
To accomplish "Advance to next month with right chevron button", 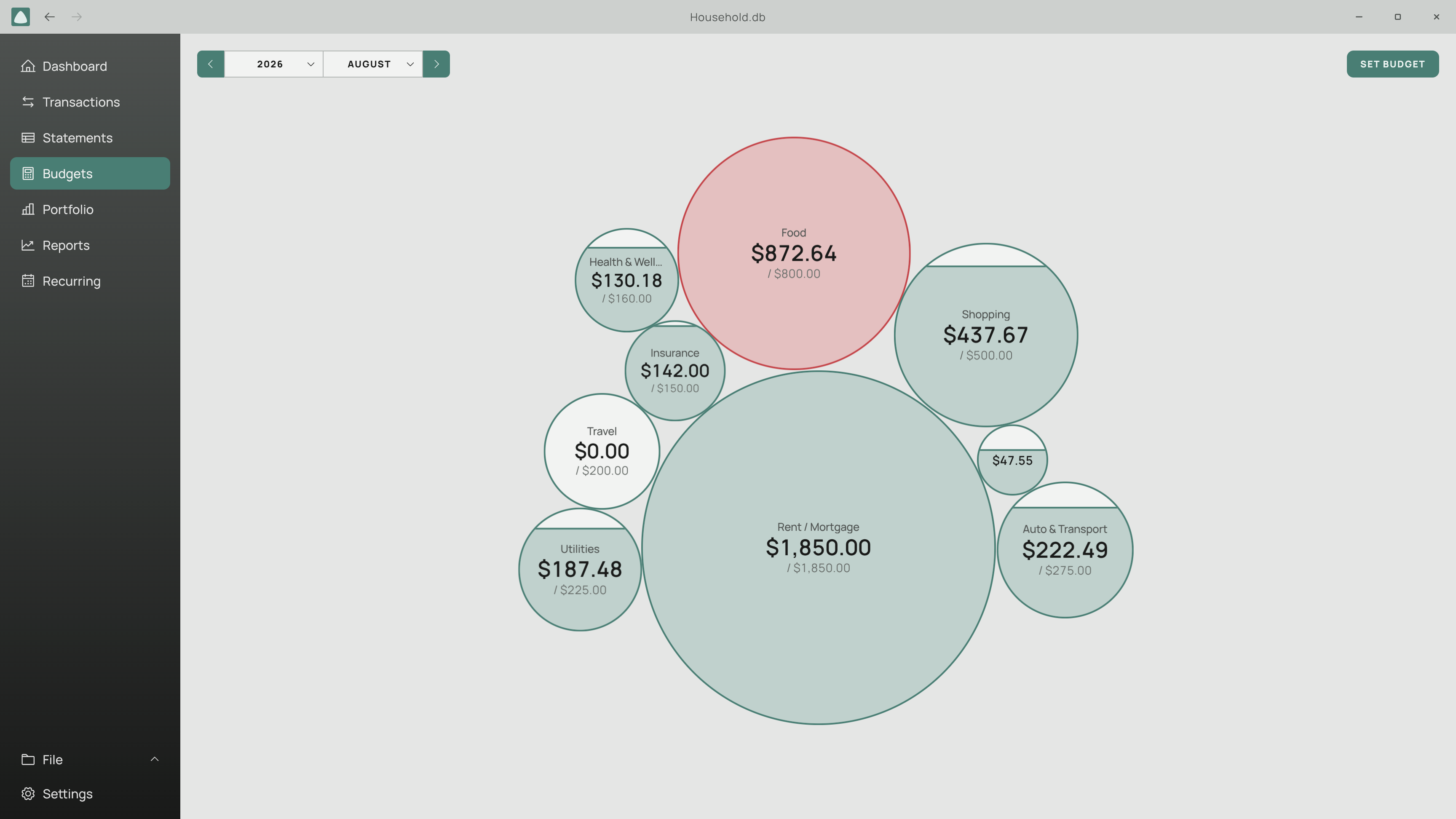I will (x=436, y=64).
